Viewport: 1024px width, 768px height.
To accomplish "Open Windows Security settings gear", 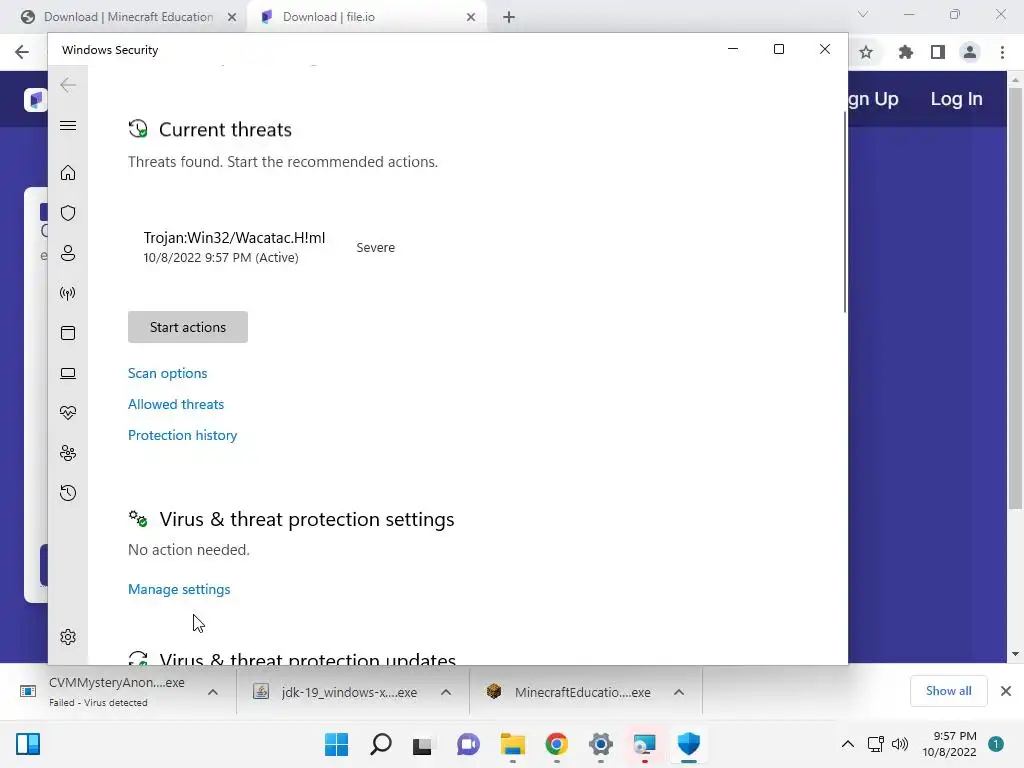I will 68,637.
